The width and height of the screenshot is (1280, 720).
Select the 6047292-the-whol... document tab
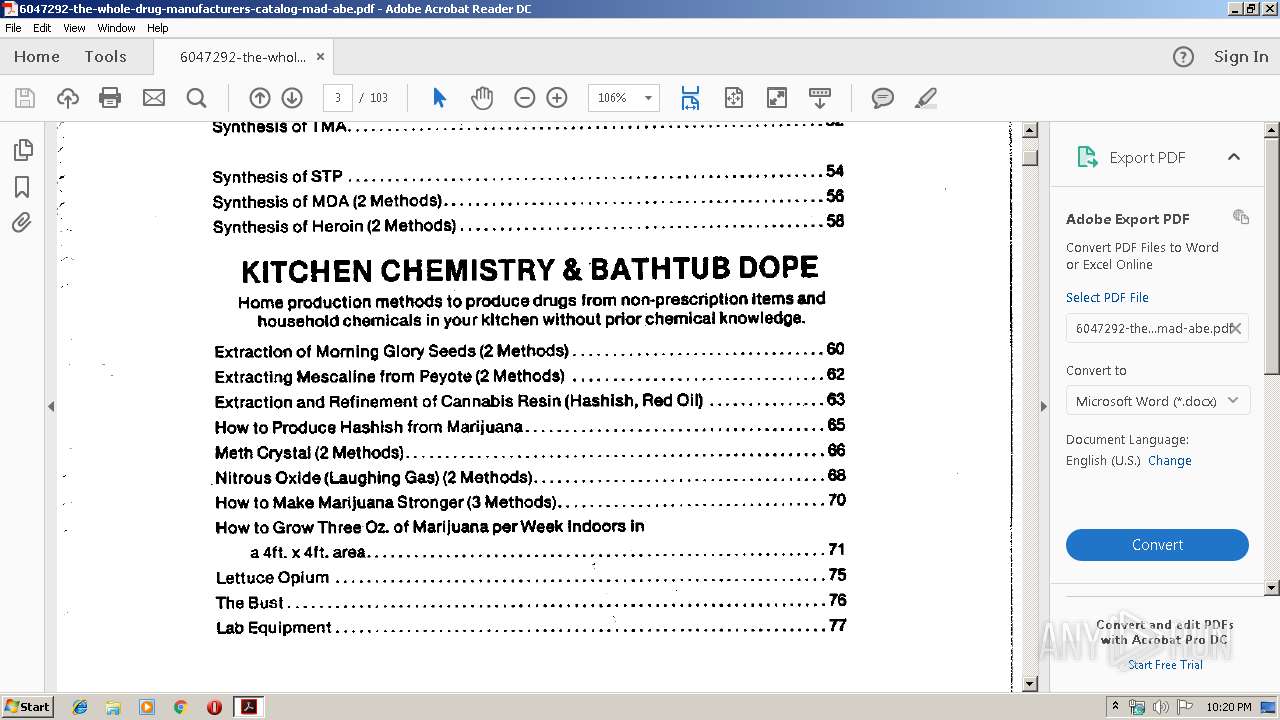243,57
